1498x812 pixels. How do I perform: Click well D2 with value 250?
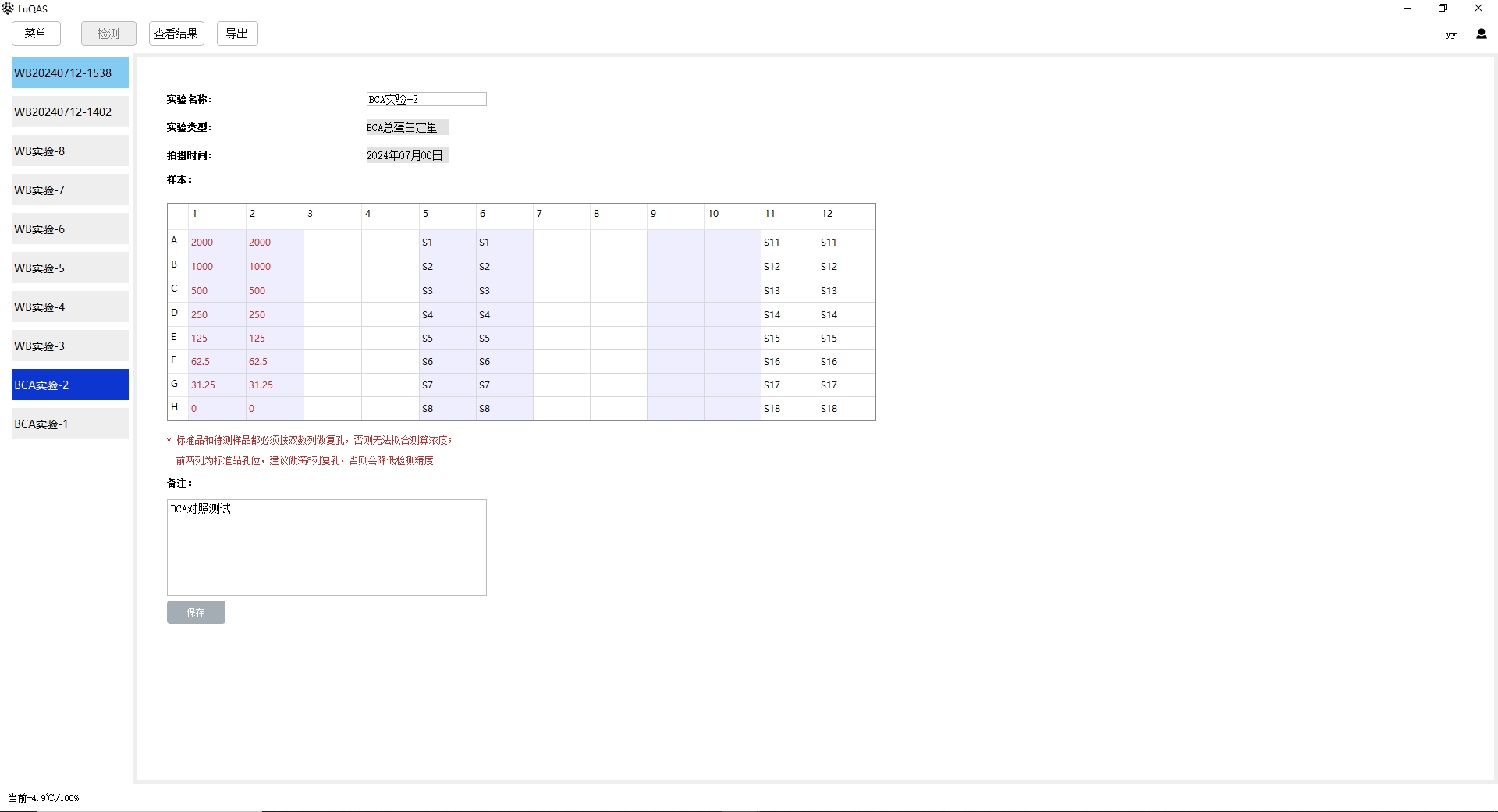(x=275, y=314)
